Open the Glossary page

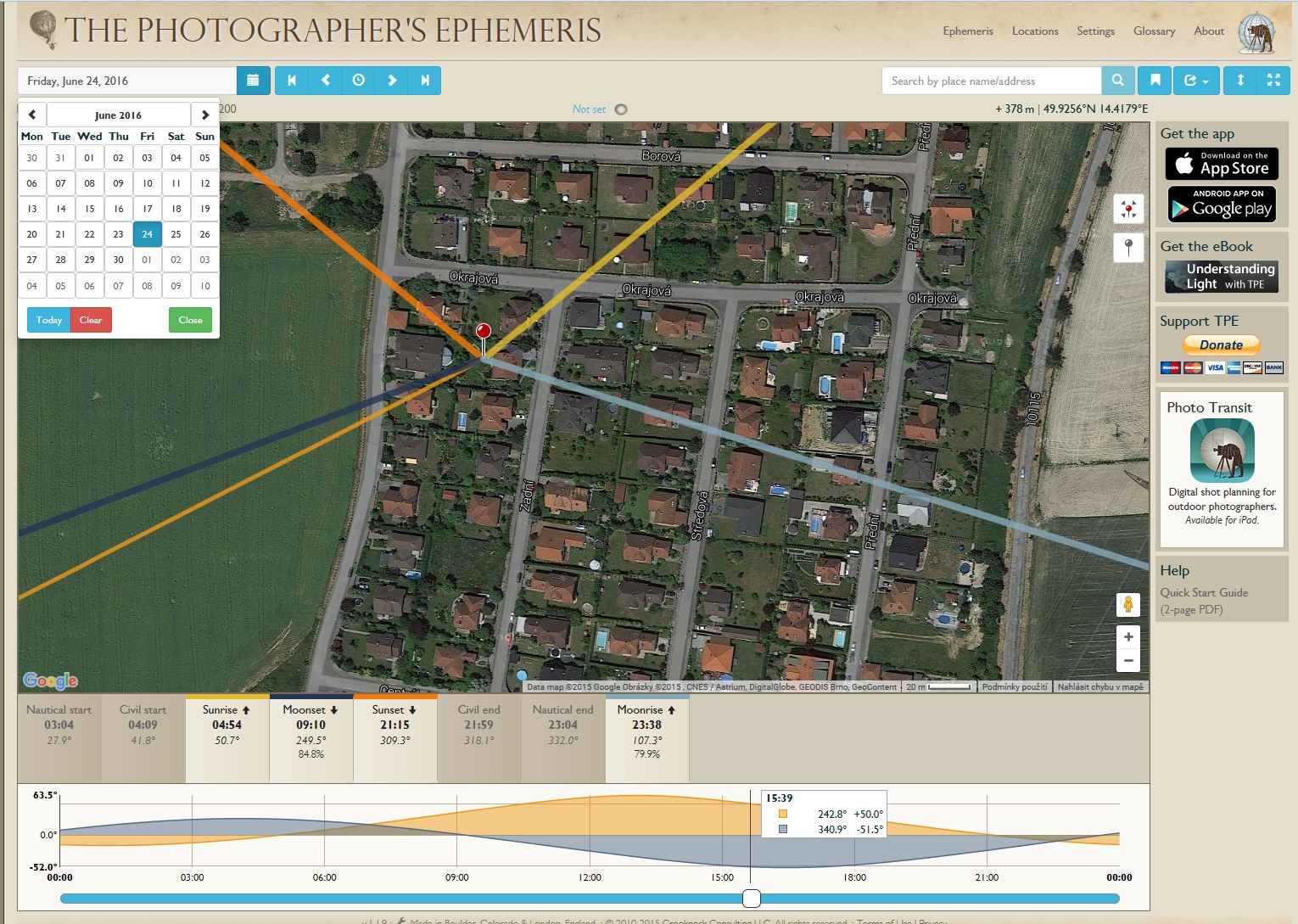(1154, 31)
